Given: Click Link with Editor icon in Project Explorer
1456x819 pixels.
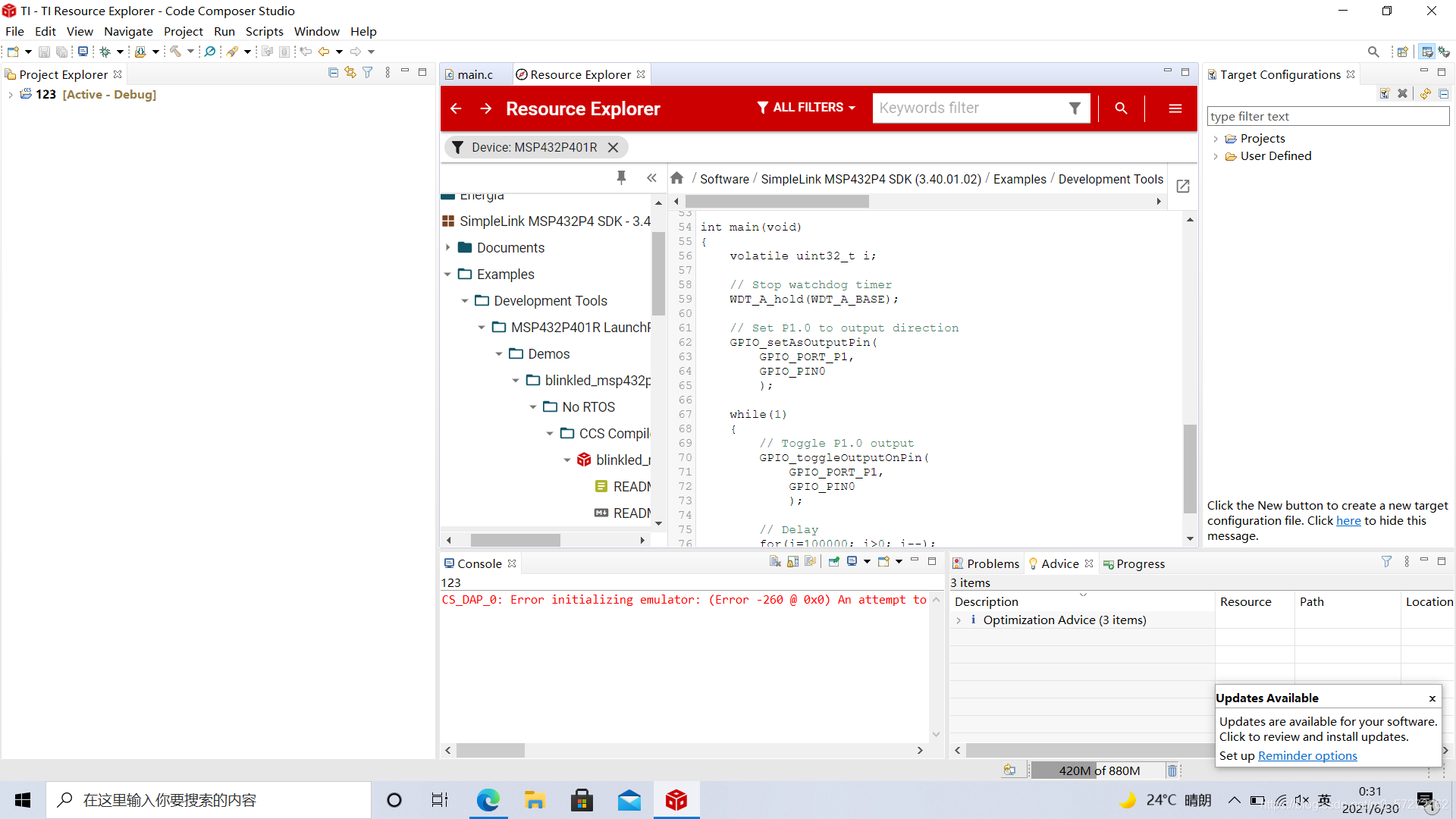Looking at the screenshot, I should 350,73.
